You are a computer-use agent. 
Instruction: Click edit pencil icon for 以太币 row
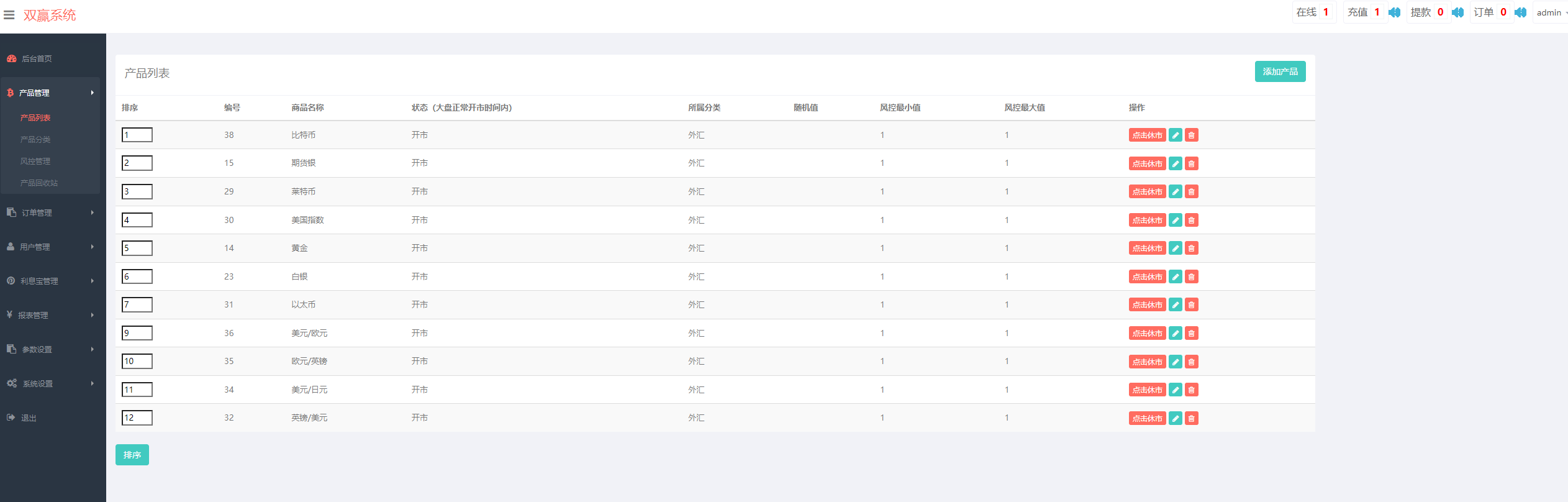tap(1175, 305)
